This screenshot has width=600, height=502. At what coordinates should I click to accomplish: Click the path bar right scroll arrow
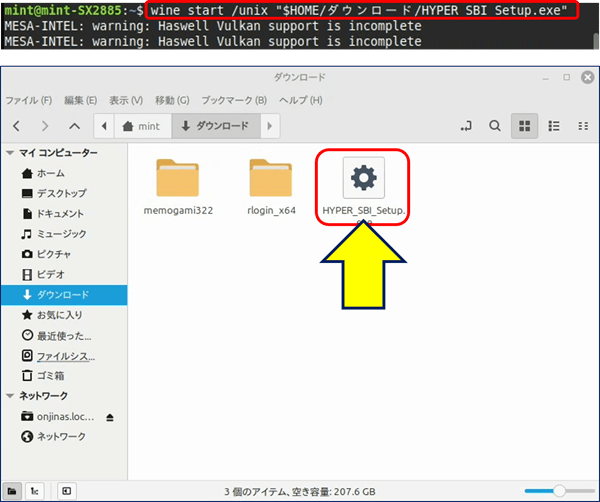point(270,126)
